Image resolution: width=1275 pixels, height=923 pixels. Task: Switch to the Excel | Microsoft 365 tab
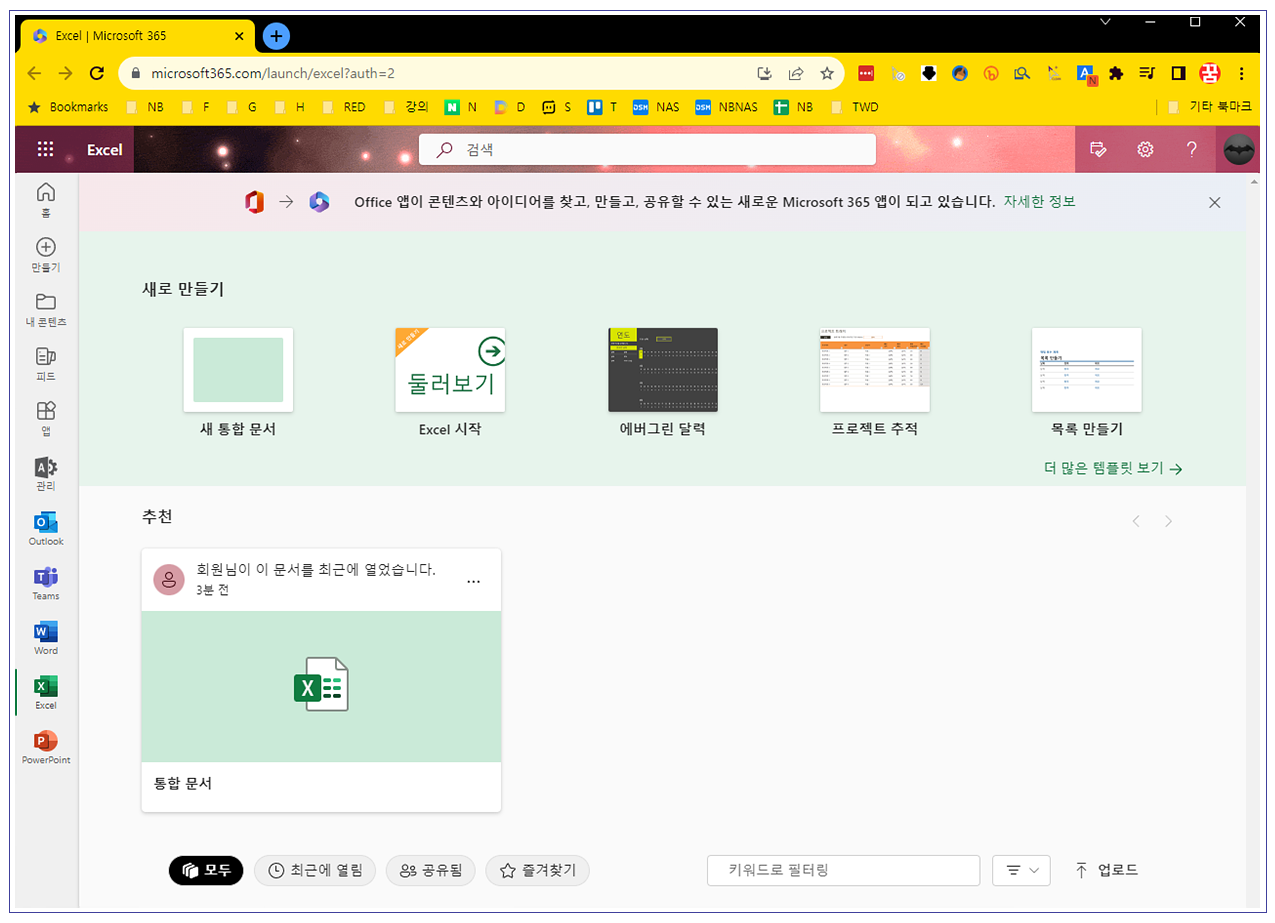click(138, 36)
